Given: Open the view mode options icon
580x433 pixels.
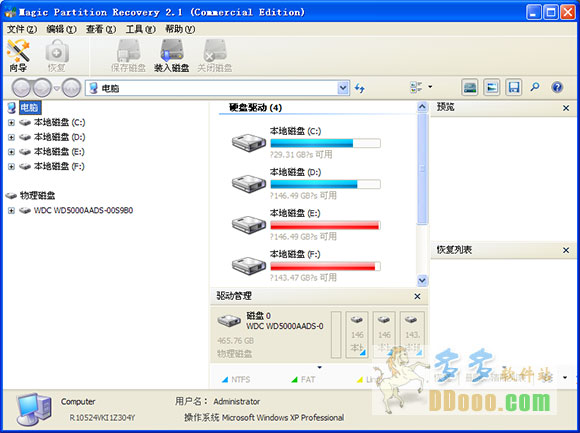Looking at the screenshot, I should [416, 87].
